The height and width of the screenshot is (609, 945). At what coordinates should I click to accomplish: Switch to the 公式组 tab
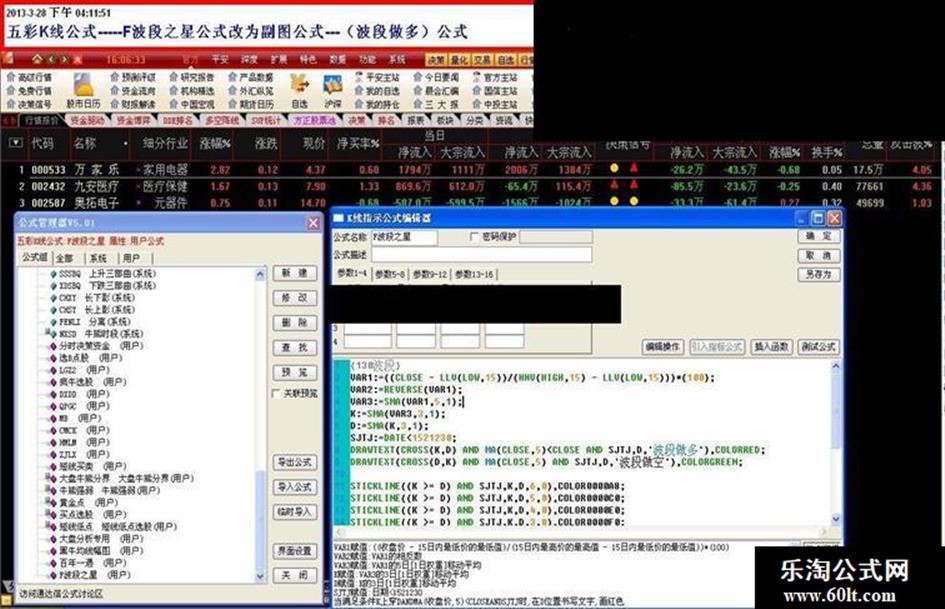pos(34,257)
